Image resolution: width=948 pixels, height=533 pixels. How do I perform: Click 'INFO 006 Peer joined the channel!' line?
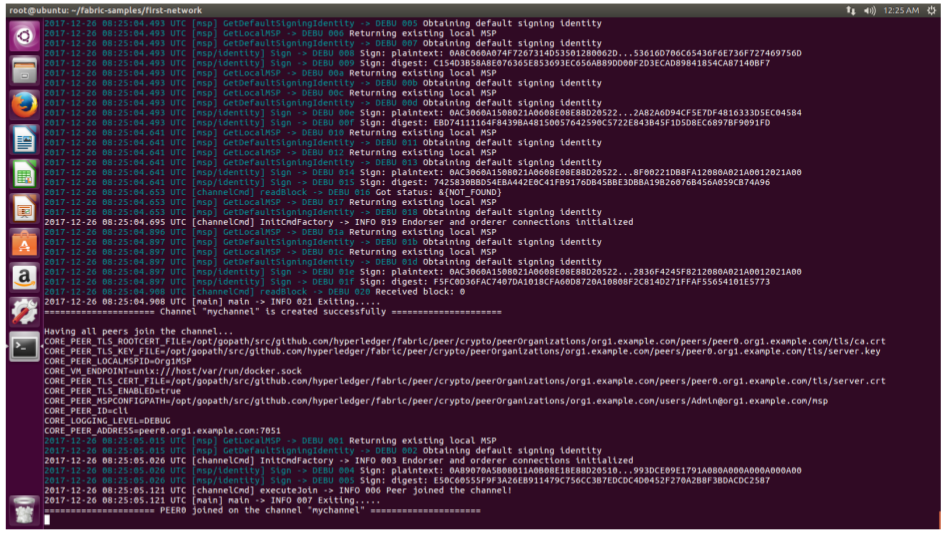278,490
